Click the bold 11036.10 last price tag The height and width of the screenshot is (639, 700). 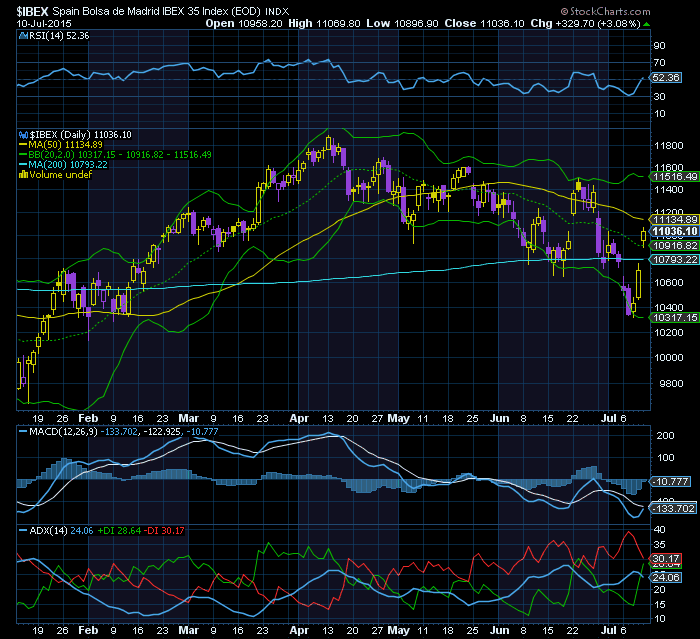click(675, 231)
